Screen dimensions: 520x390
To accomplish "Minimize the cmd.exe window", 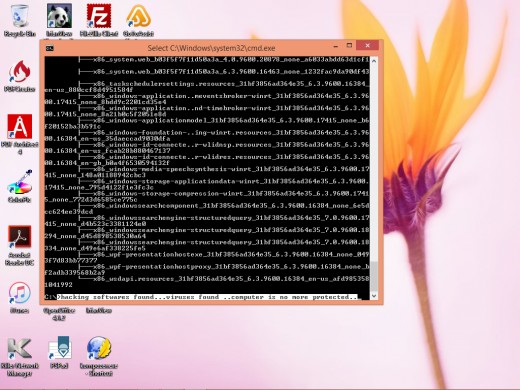I will 336,46.
